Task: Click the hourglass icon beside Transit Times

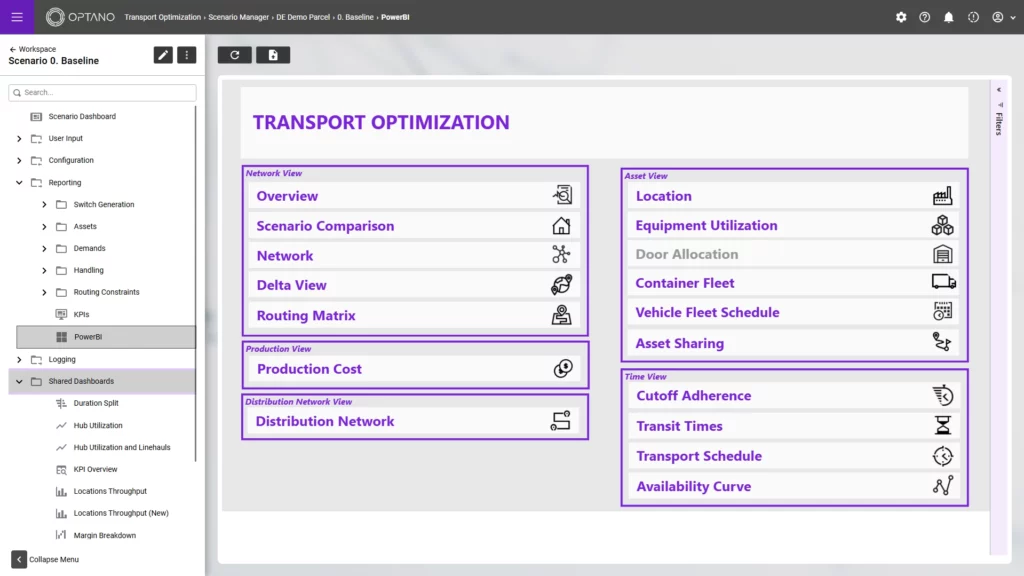Action: 943,425
